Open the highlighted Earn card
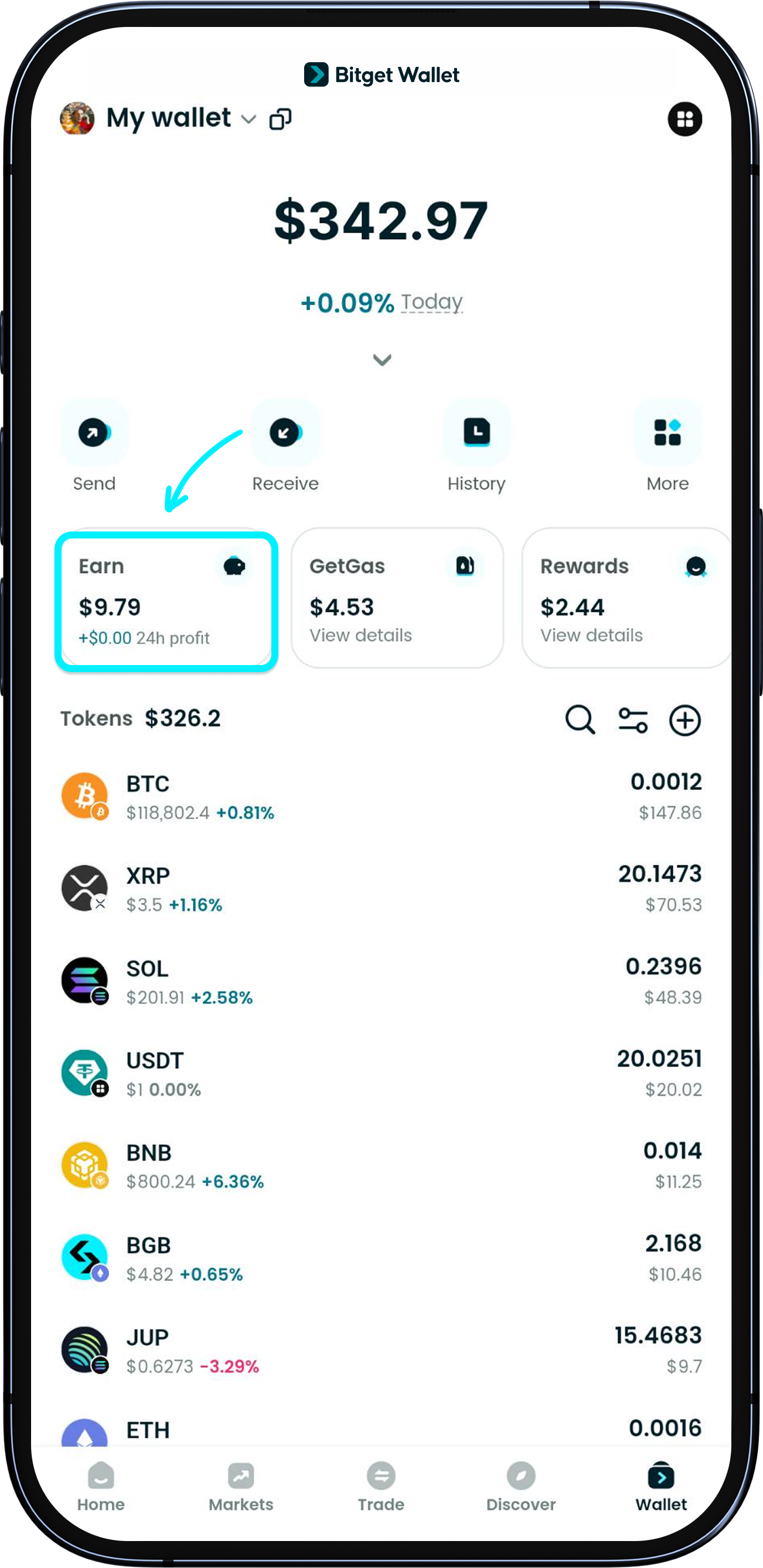 pos(166,601)
